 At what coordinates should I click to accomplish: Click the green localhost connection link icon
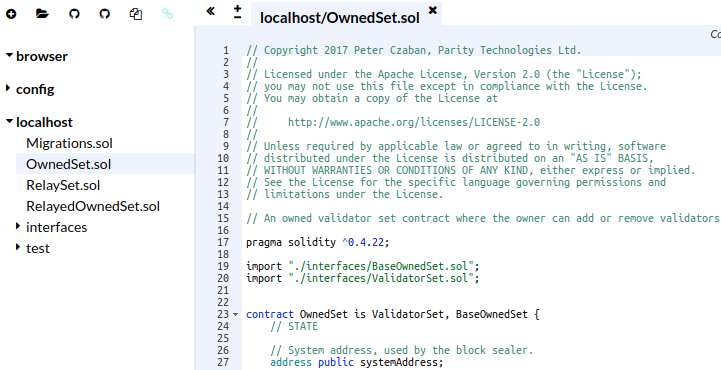click(167, 14)
